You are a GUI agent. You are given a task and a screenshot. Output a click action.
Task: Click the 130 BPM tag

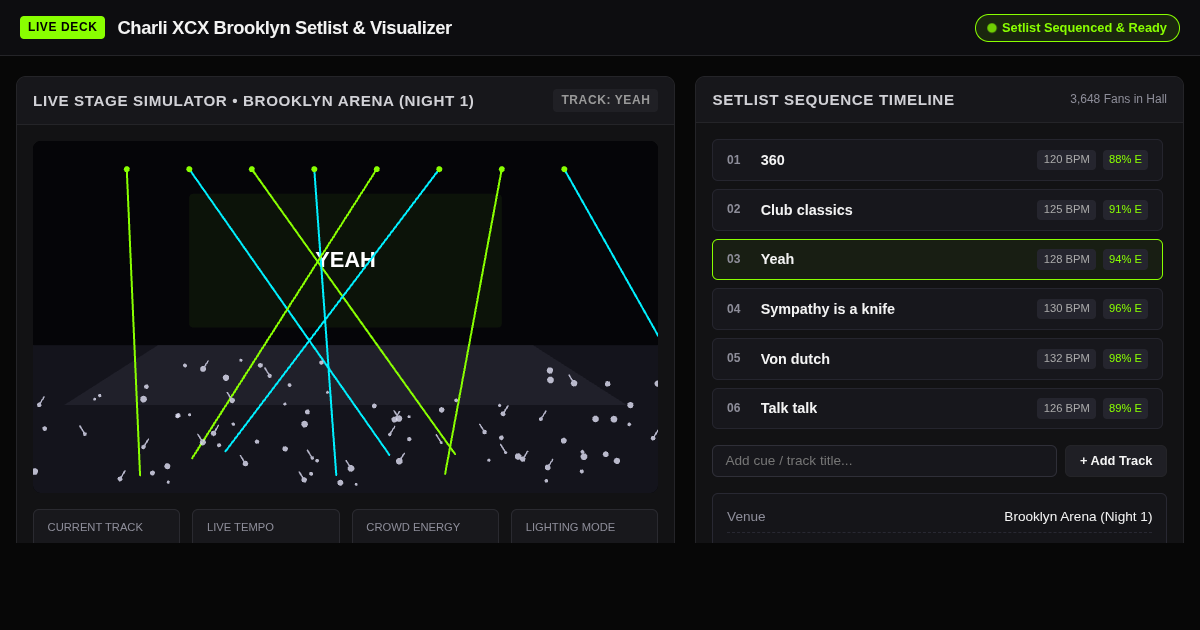coord(1066,309)
